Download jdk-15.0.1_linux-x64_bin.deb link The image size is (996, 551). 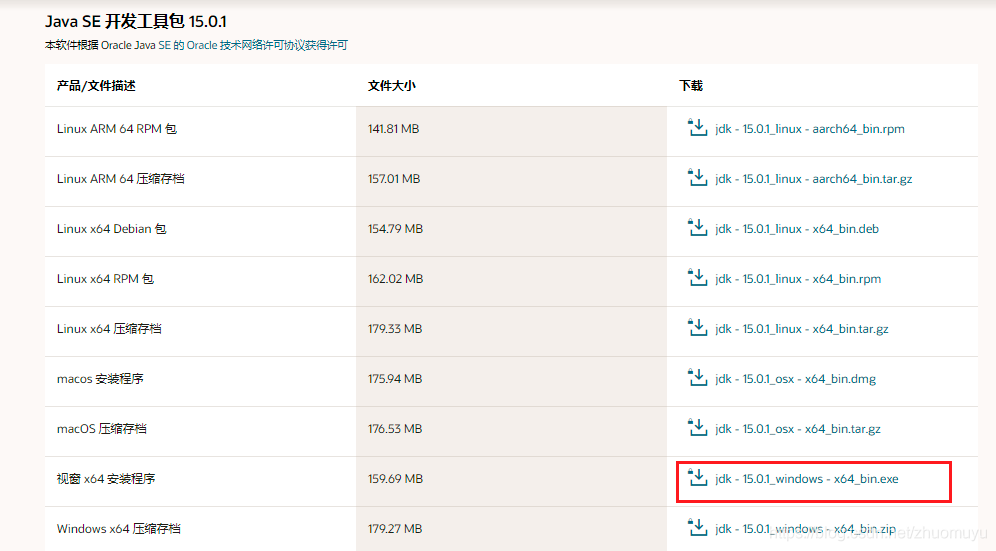click(797, 229)
